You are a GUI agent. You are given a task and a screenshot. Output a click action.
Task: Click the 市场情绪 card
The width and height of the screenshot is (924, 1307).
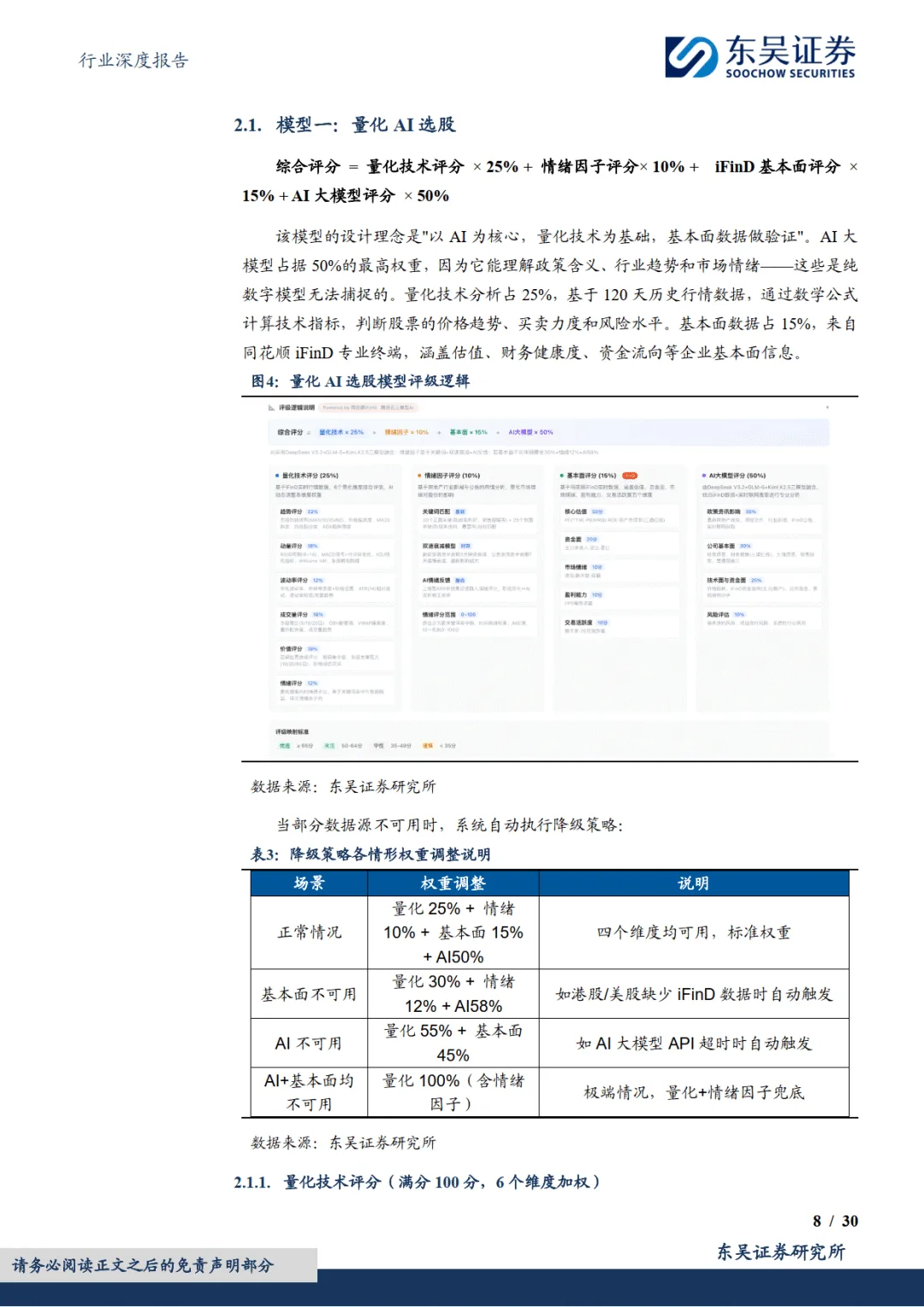[619, 571]
